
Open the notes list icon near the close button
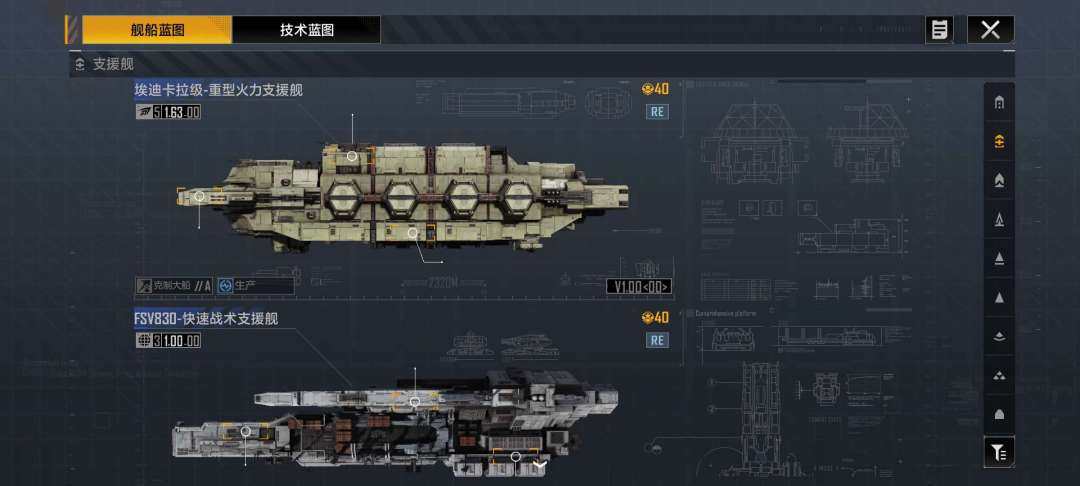tap(939, 30)
